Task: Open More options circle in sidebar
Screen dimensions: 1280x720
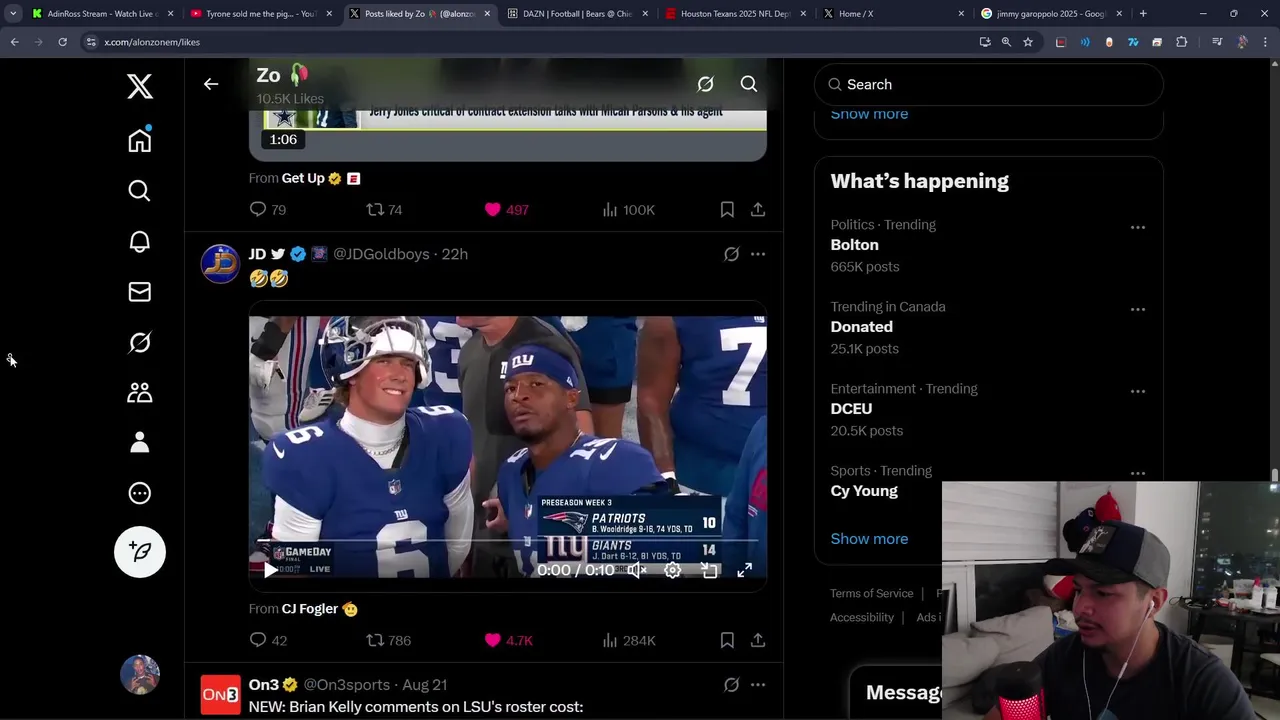Action: [140, 493]
